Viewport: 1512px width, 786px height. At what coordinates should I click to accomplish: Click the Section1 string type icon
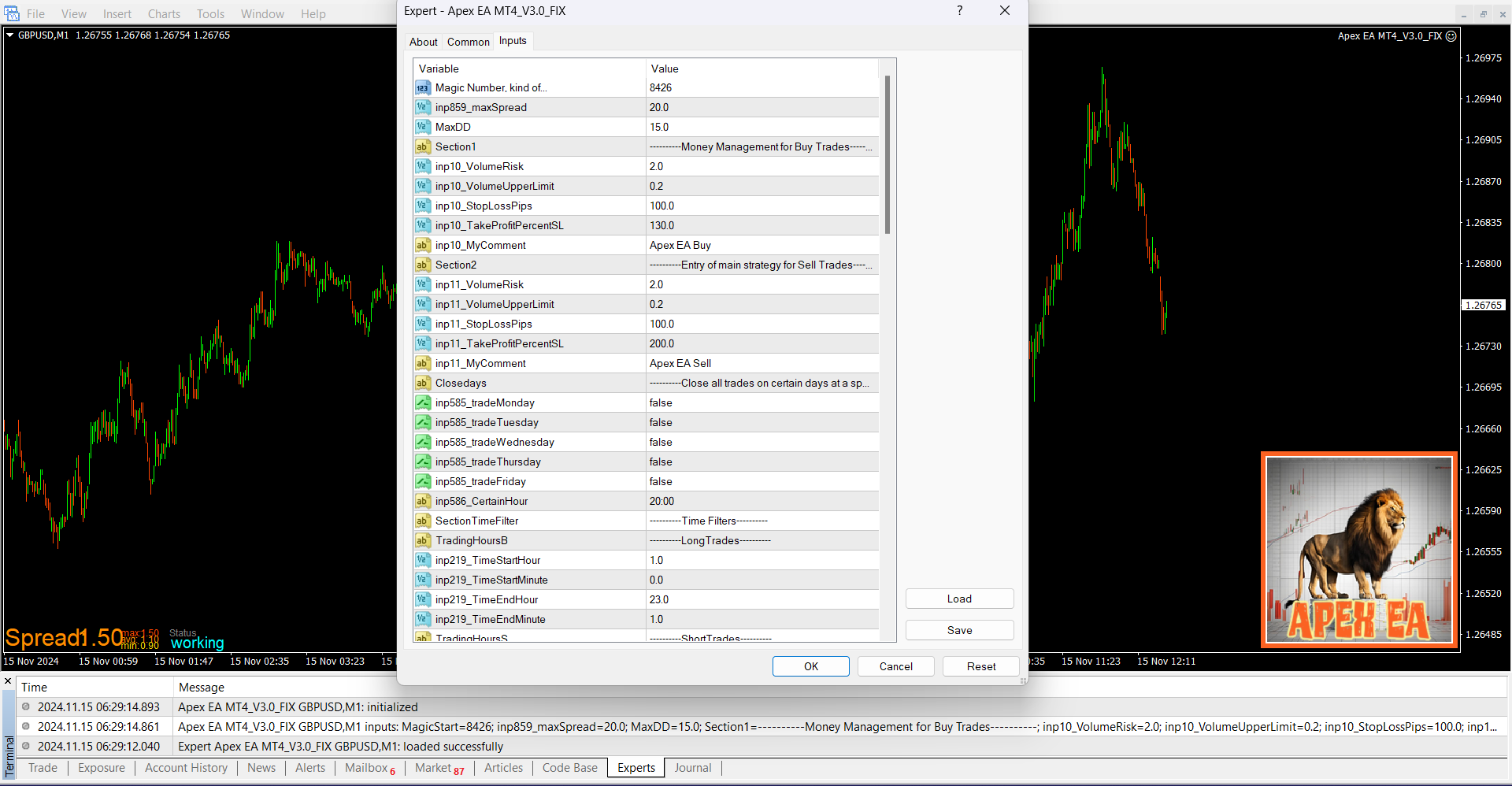pyautogui.click(x=423, y=147)
